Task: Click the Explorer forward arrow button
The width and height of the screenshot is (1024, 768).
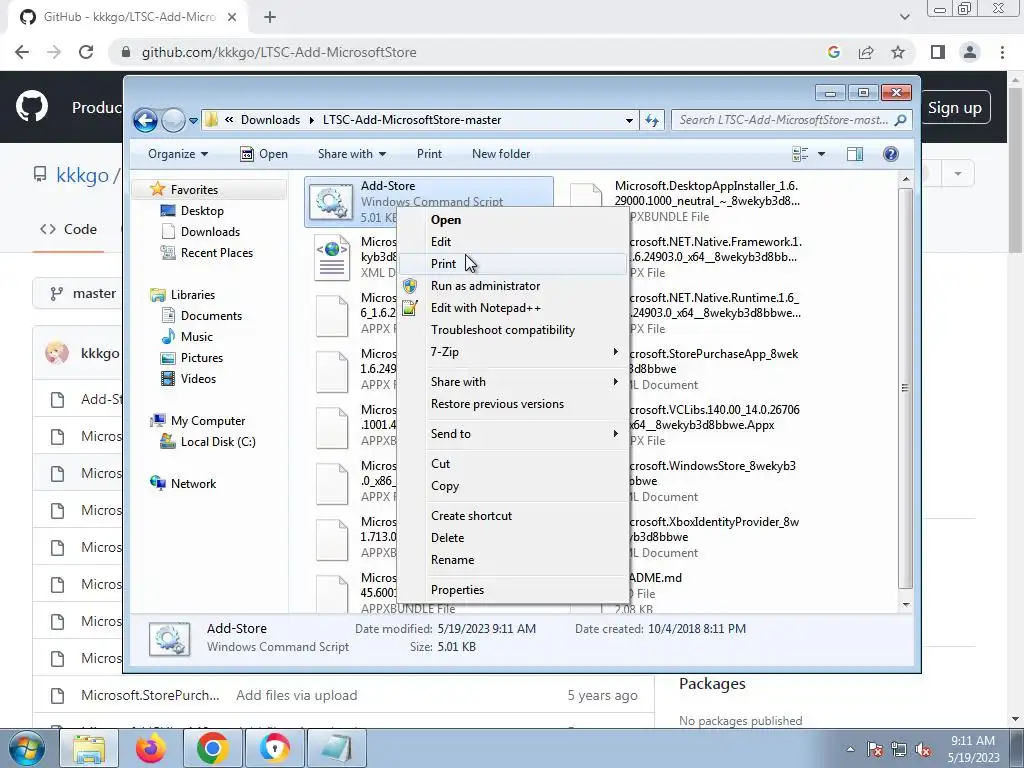Action: coord(173,120)
